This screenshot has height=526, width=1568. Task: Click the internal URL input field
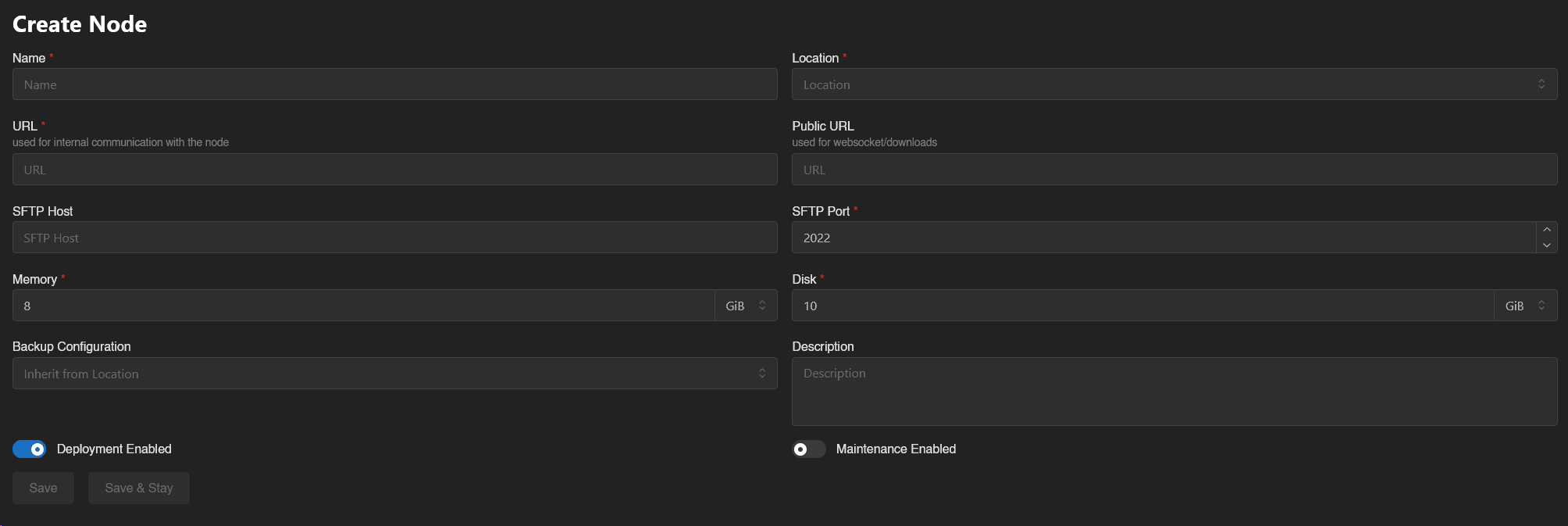(x=394, y=170)
